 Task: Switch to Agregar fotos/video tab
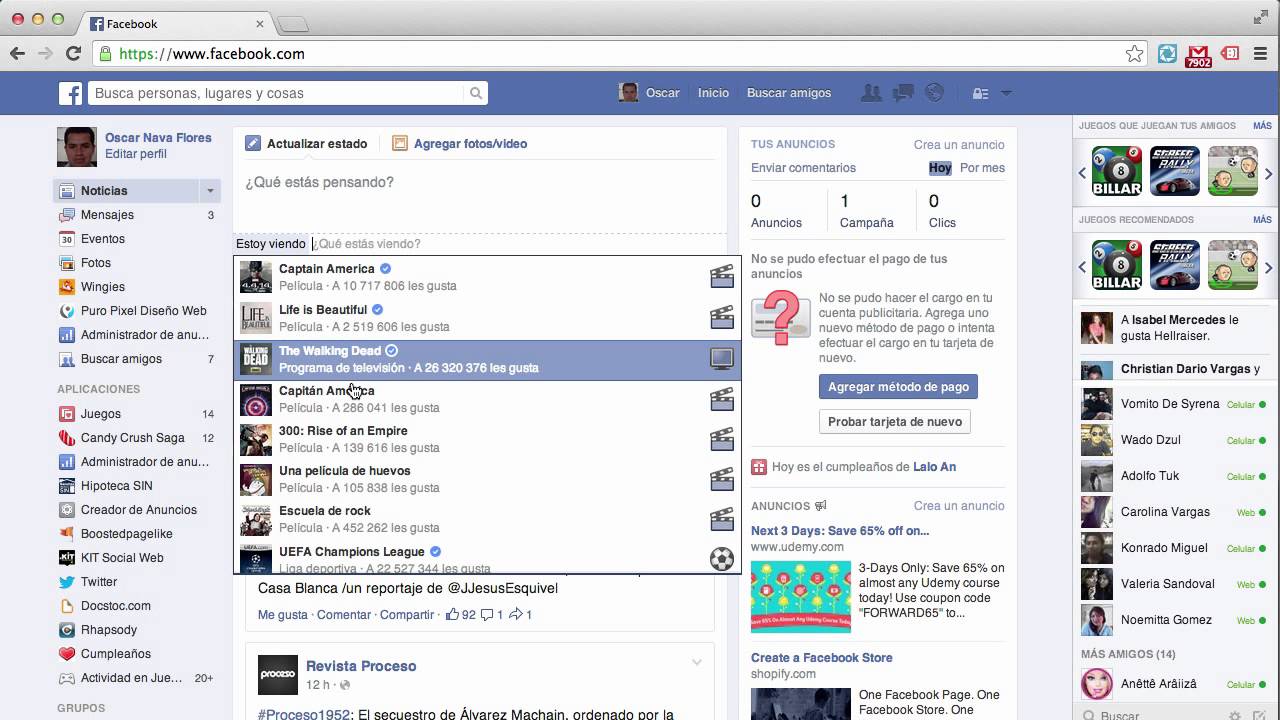tap(459, 144)
